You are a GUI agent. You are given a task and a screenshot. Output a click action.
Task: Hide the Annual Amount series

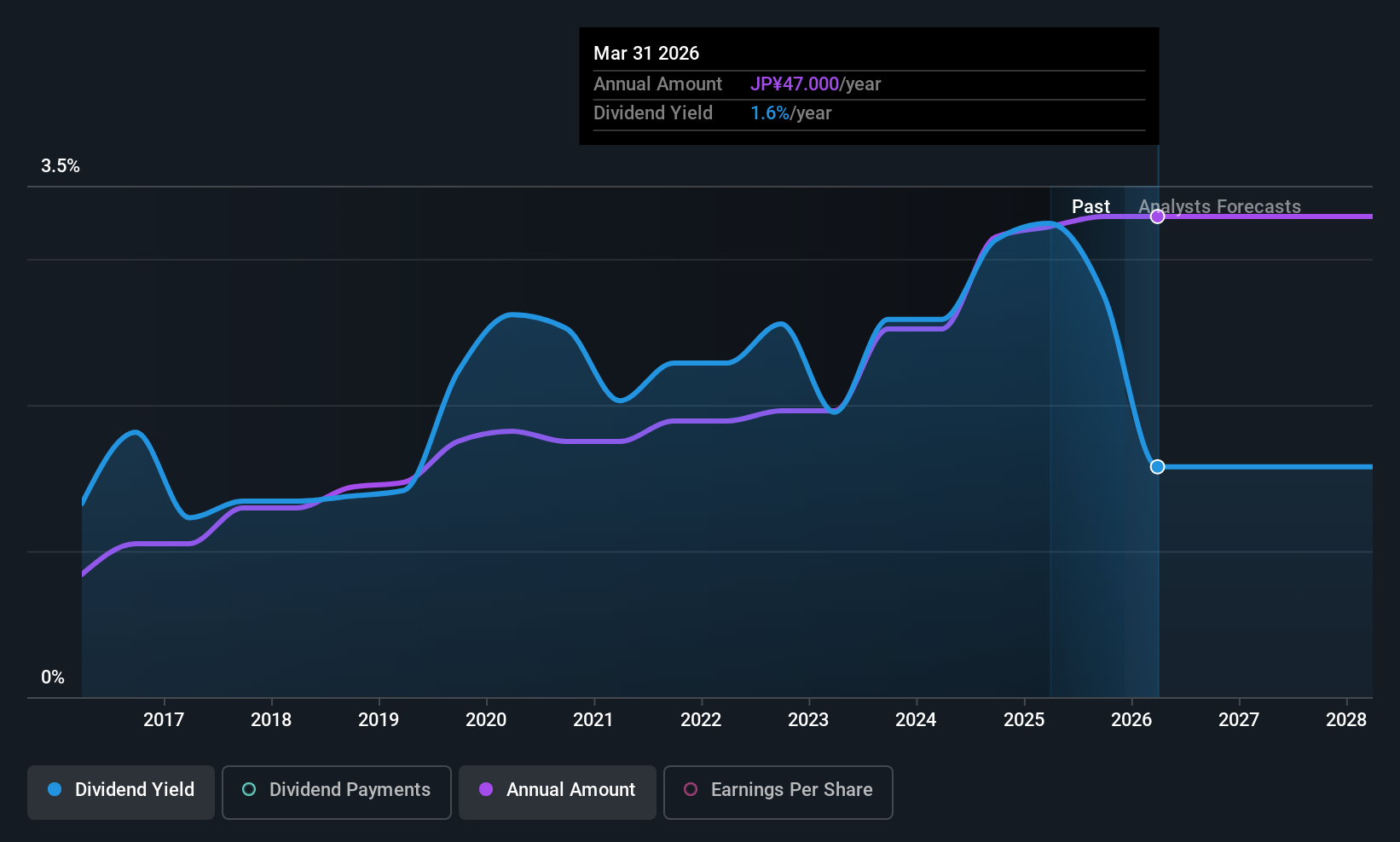tap(558, 790)
